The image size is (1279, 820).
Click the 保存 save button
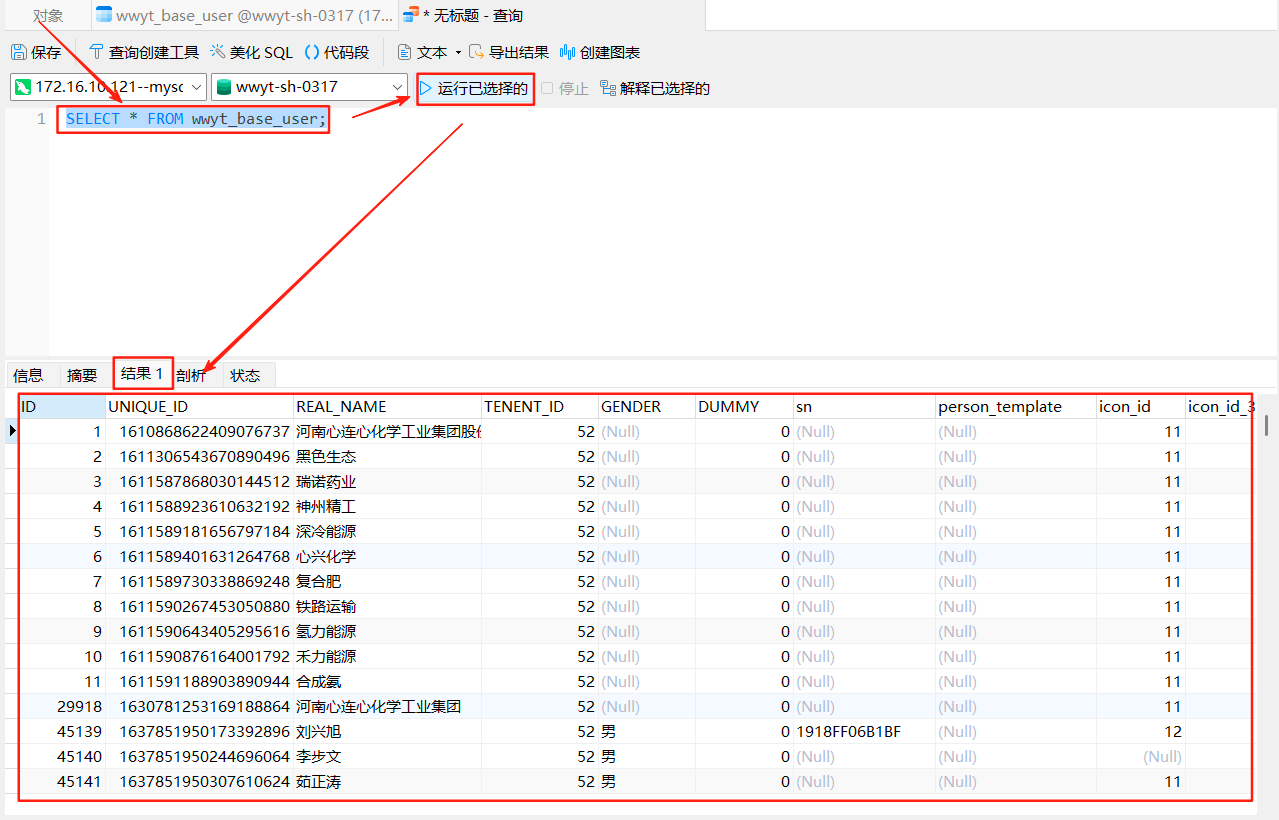[x=37, y=52]
